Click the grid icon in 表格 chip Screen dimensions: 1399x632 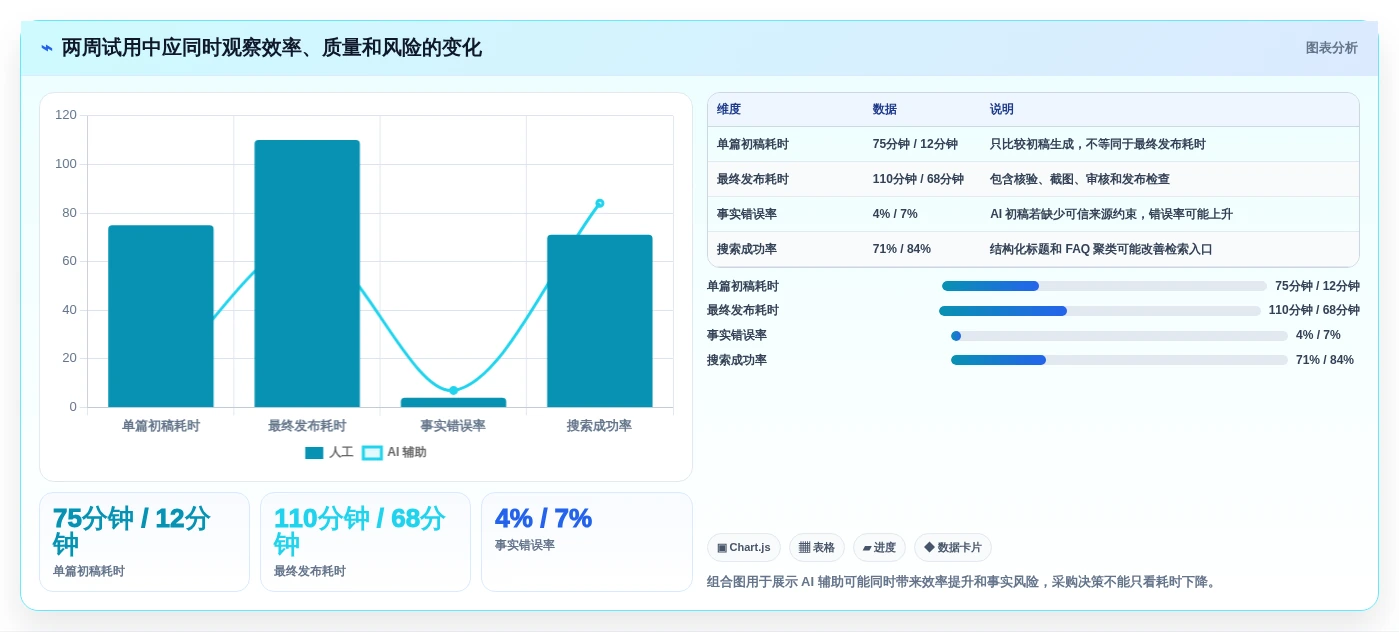coord(804,548)
